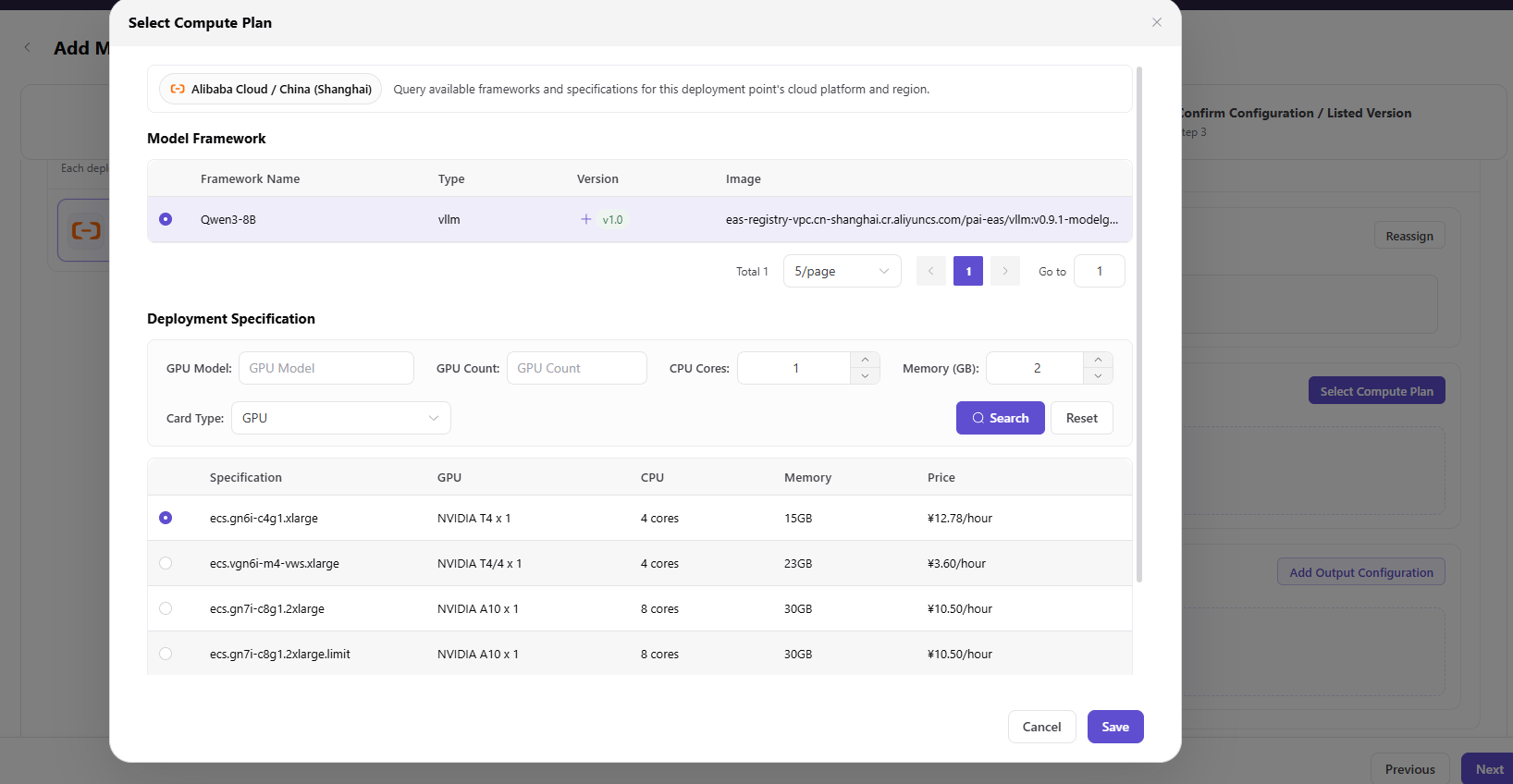Image resolution: width=1513 pixels, height=784 pixels.
Task: Focus the Go to page input
Action: [1100, 271]
